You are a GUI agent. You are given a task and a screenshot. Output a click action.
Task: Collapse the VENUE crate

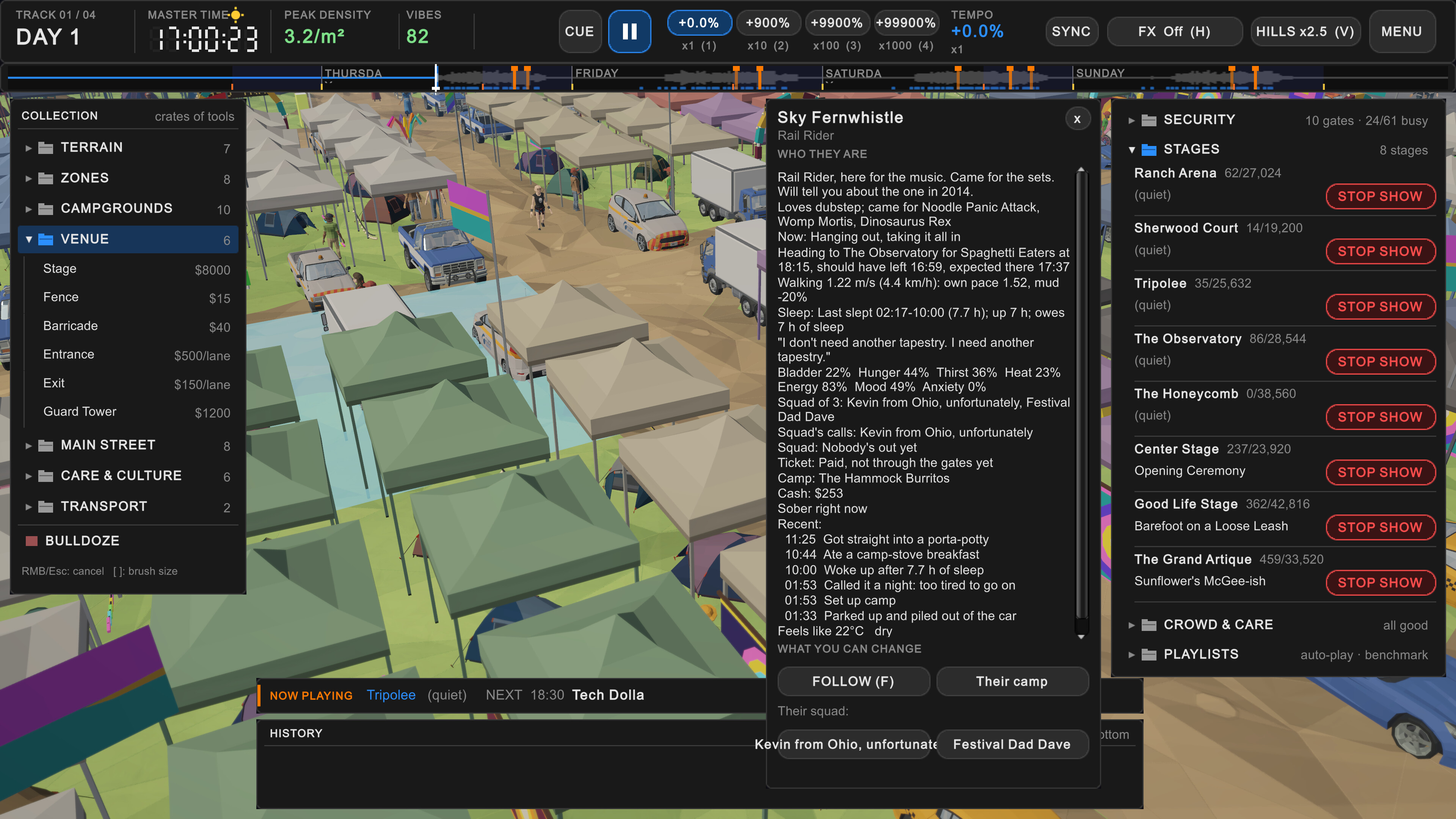tap(128, 239)
